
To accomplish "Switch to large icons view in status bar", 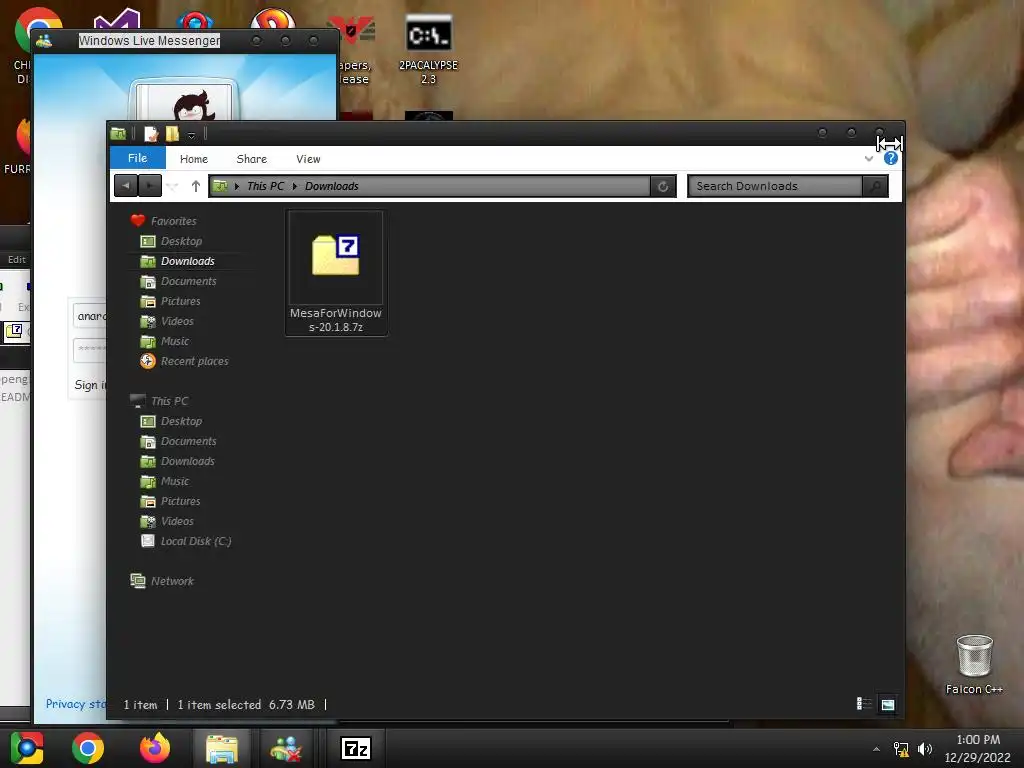I will pos(888,704).
